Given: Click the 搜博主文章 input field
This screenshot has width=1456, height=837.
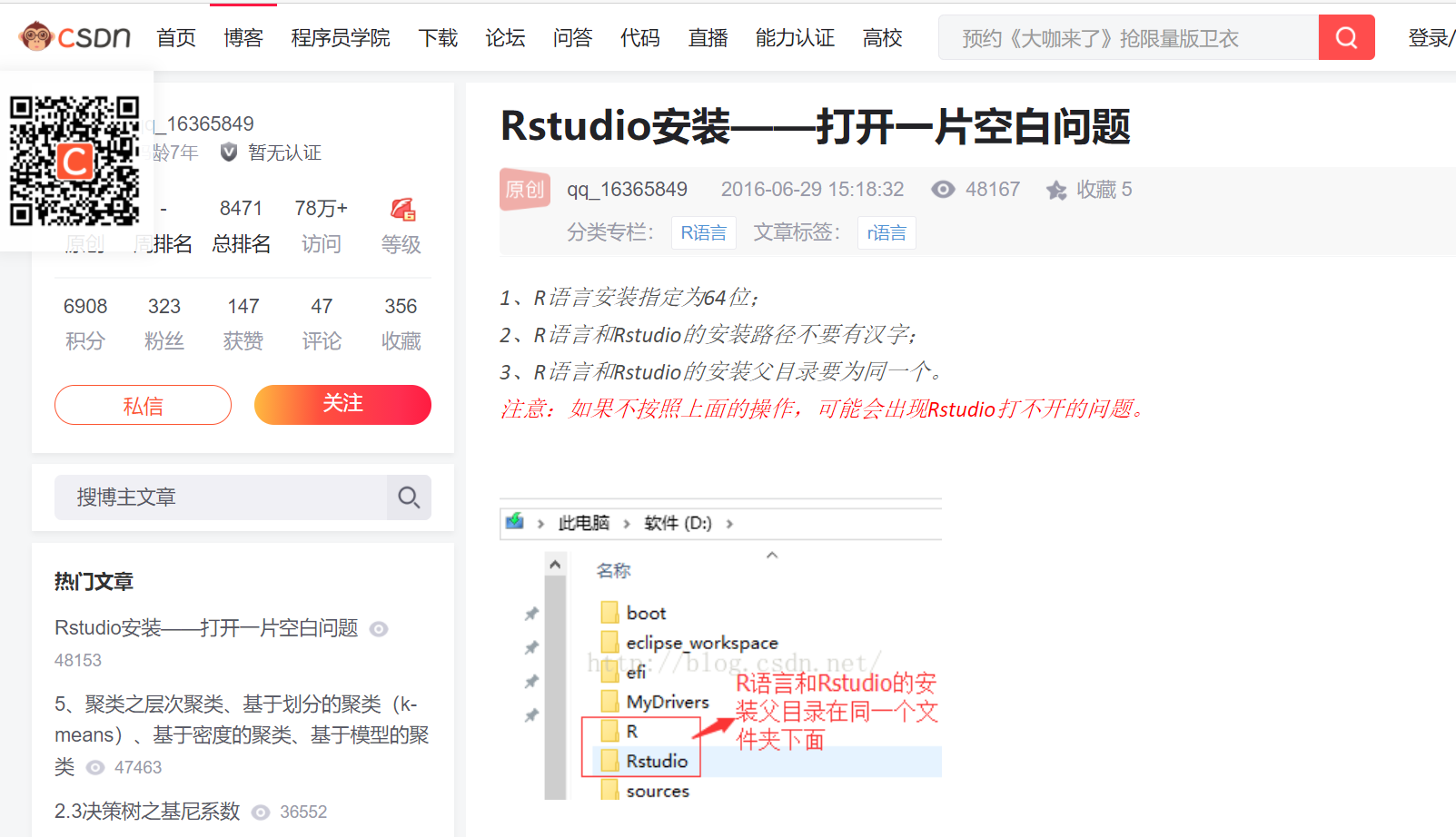Looking at the screenshot, I should 221,497.
